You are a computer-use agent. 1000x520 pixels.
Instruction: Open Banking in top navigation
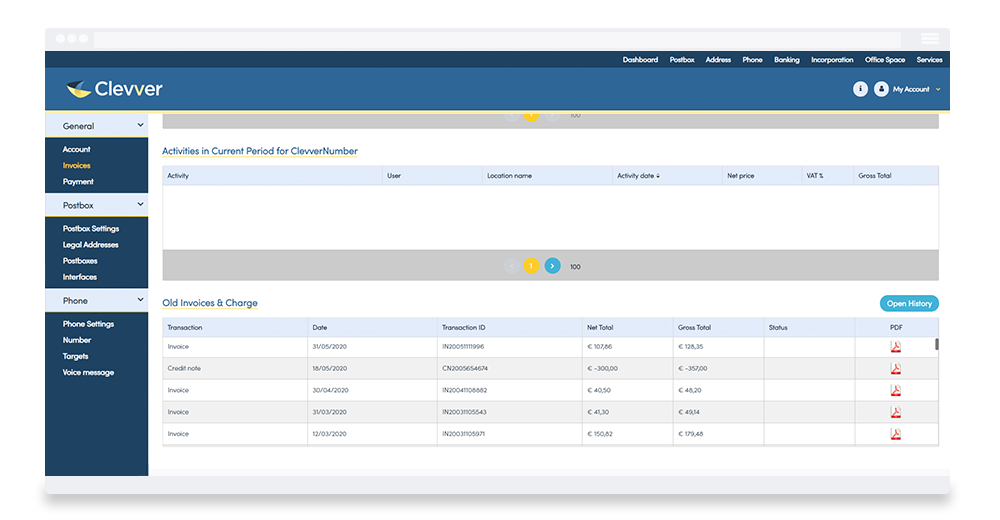point(786,60)
